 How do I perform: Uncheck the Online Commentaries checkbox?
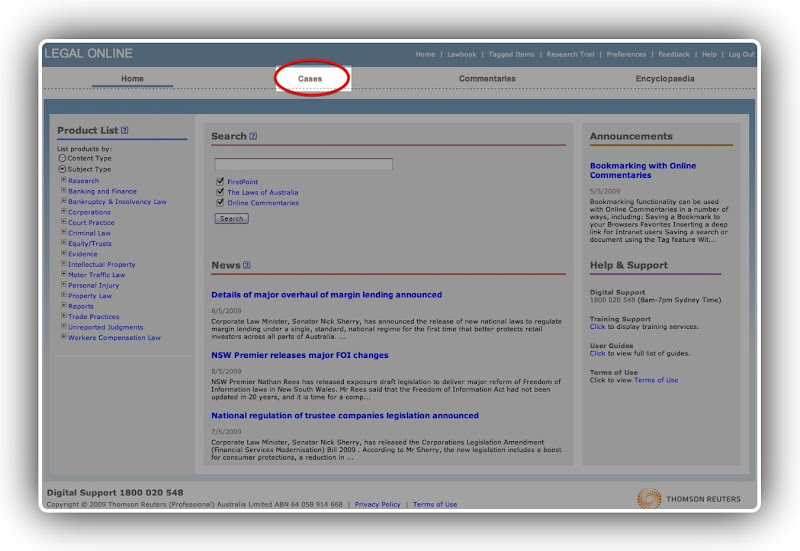pos(220,202)
